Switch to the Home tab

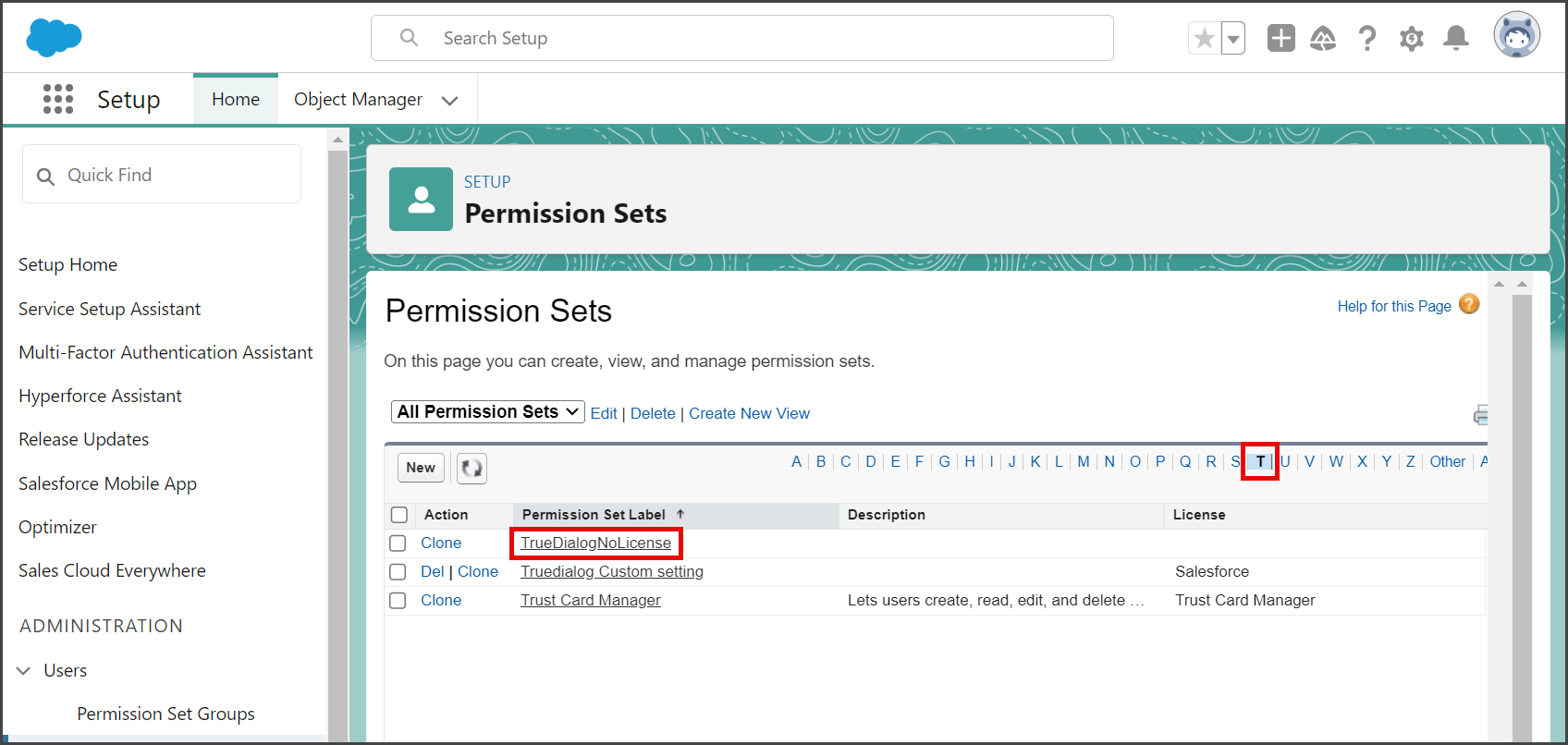tap(236, 99)
